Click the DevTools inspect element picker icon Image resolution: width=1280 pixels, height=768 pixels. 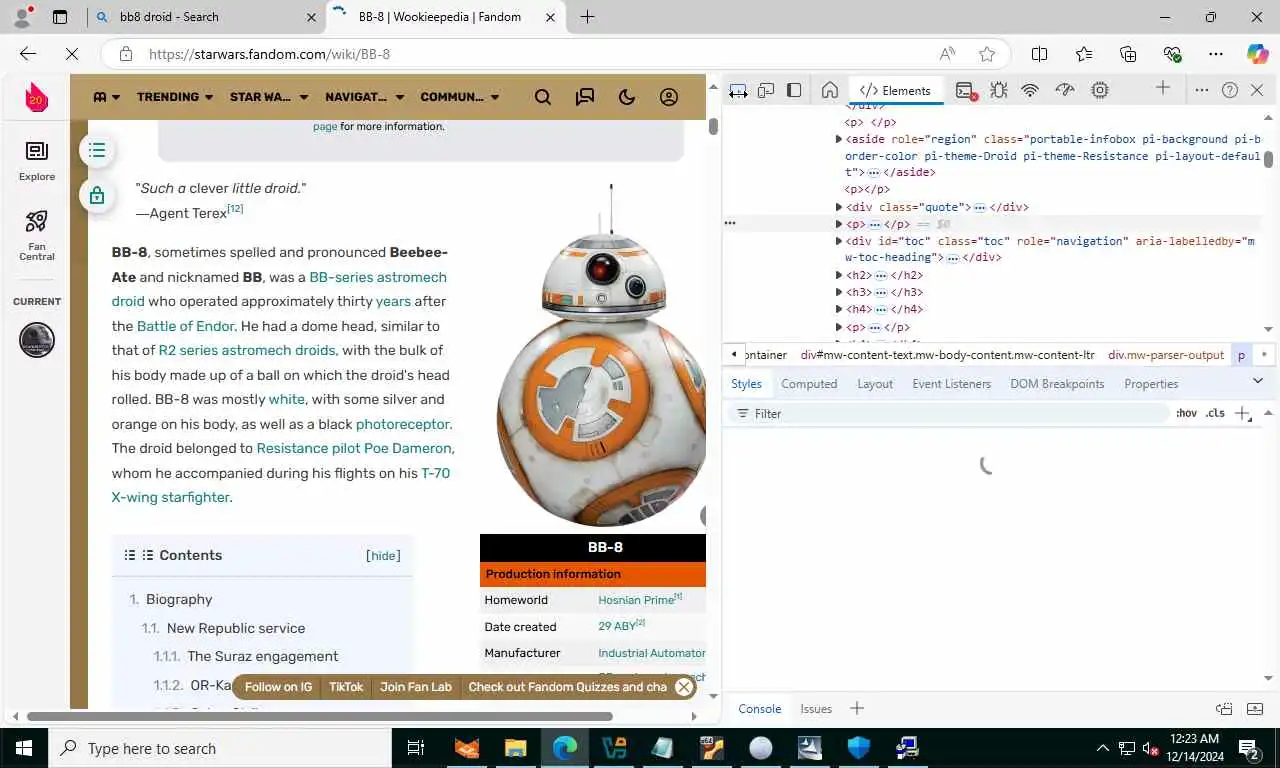click(x=738, y=91)
